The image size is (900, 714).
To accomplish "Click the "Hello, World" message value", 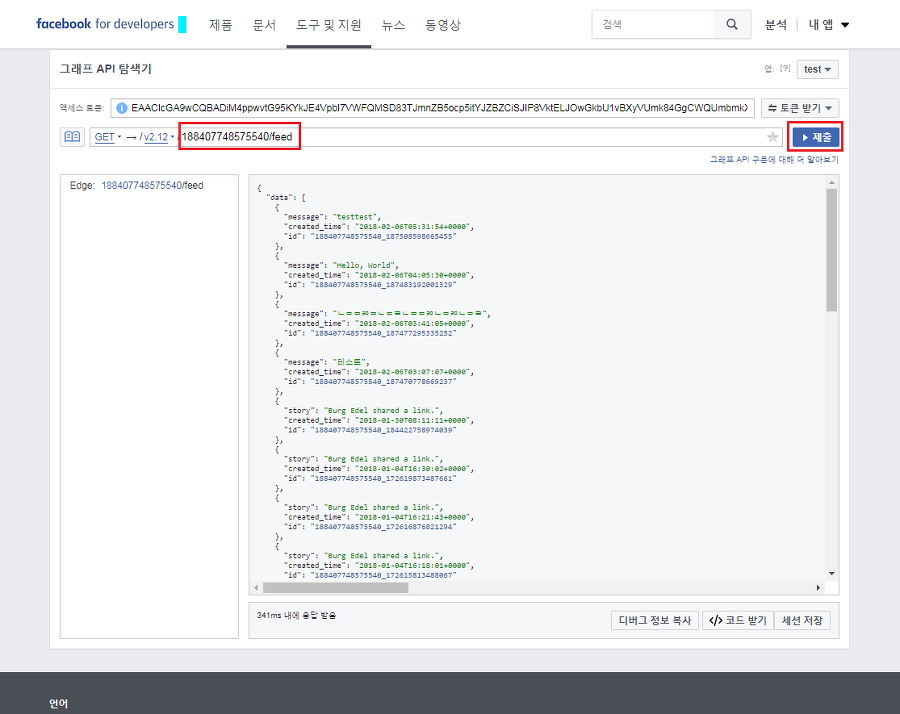I will [365, 265].
